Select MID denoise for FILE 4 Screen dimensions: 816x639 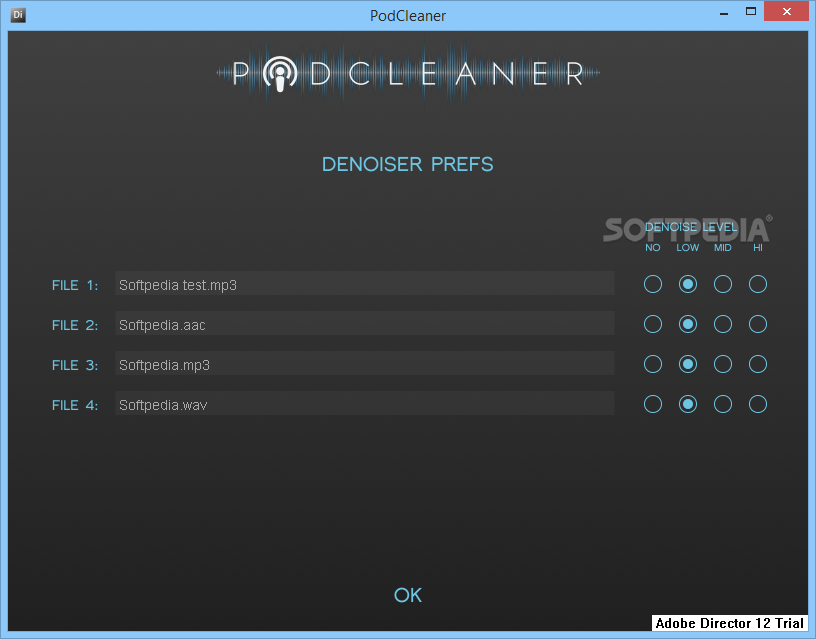(x=723, y=404)
